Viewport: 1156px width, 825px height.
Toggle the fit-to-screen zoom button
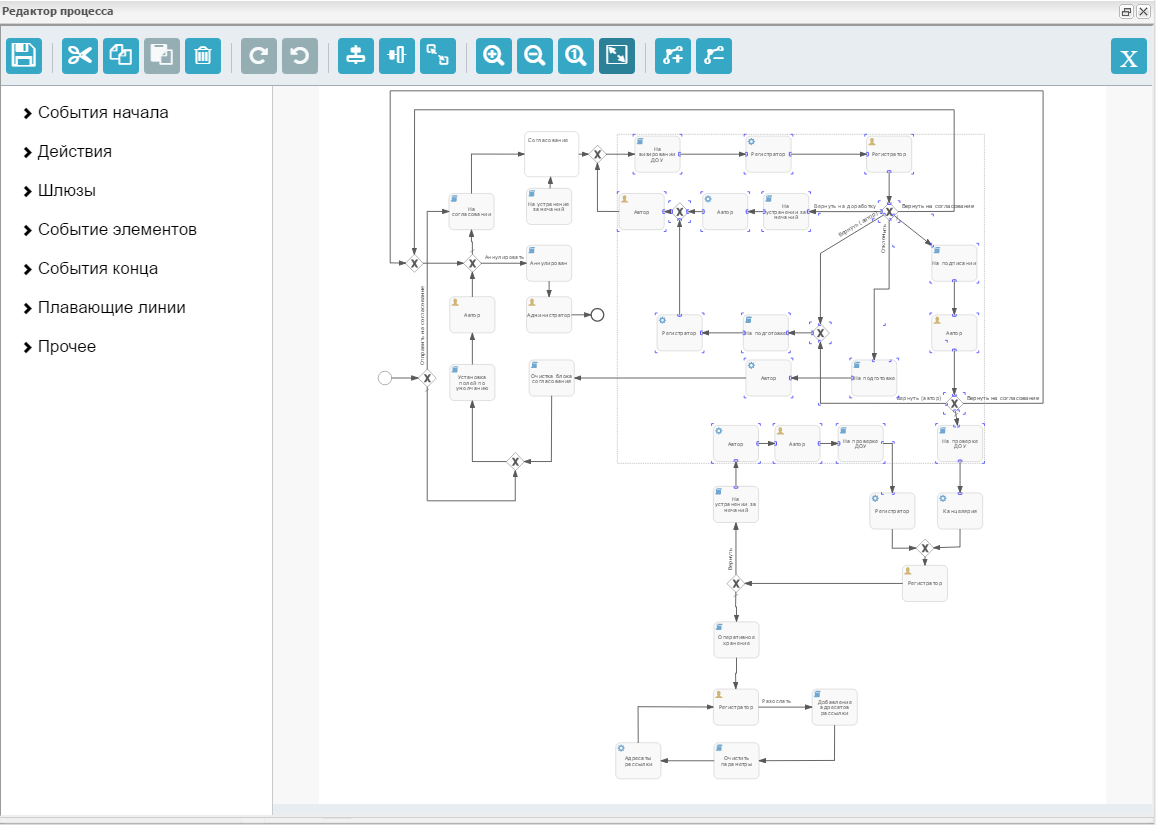(617, 56)
